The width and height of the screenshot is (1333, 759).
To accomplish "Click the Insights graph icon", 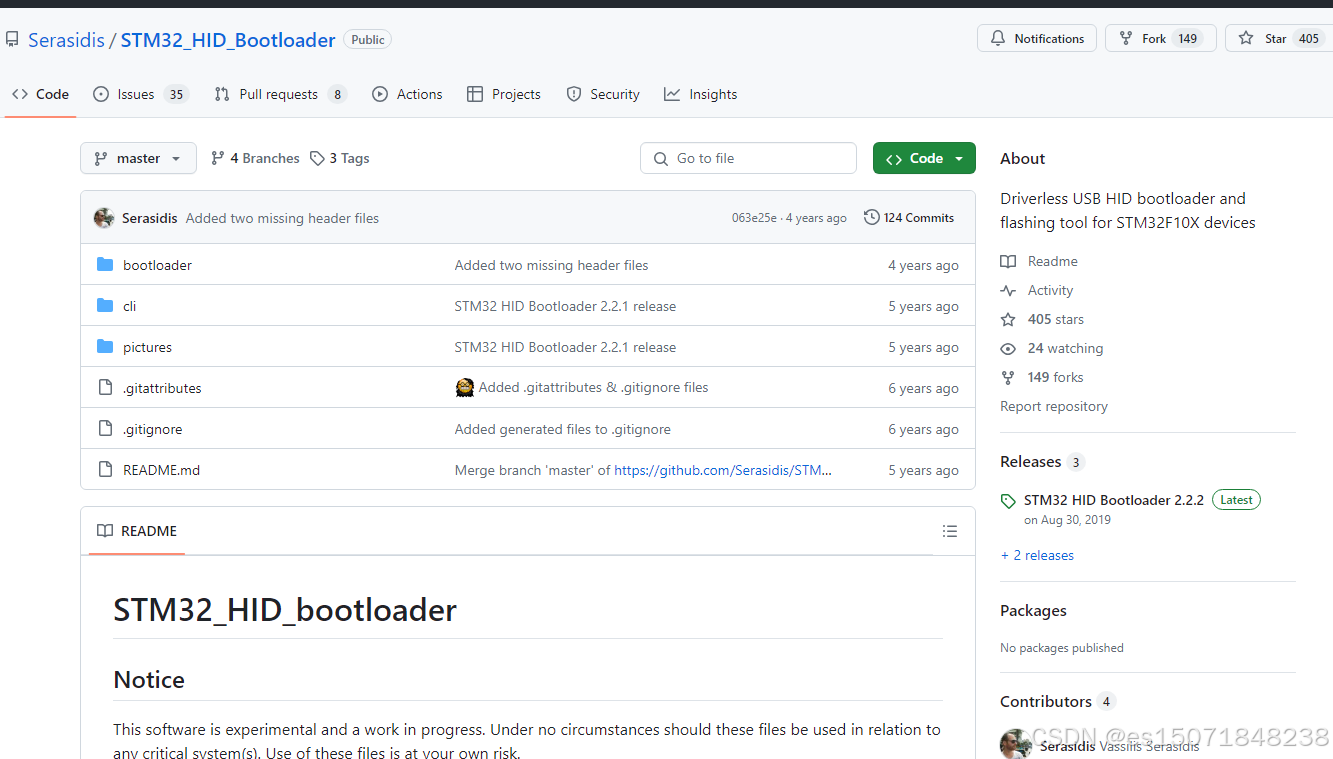I will pyautogui.click(x=672, y=94).
